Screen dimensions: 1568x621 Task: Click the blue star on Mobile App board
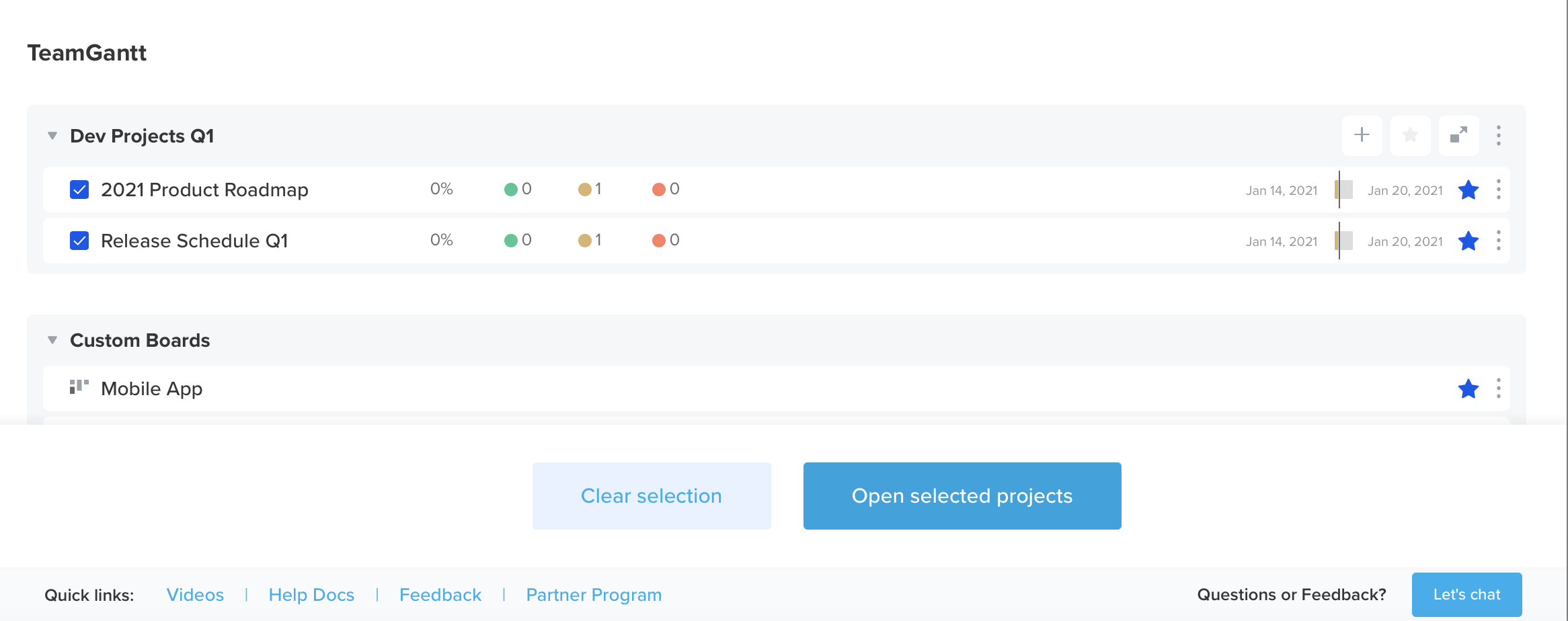[1468, 388]
